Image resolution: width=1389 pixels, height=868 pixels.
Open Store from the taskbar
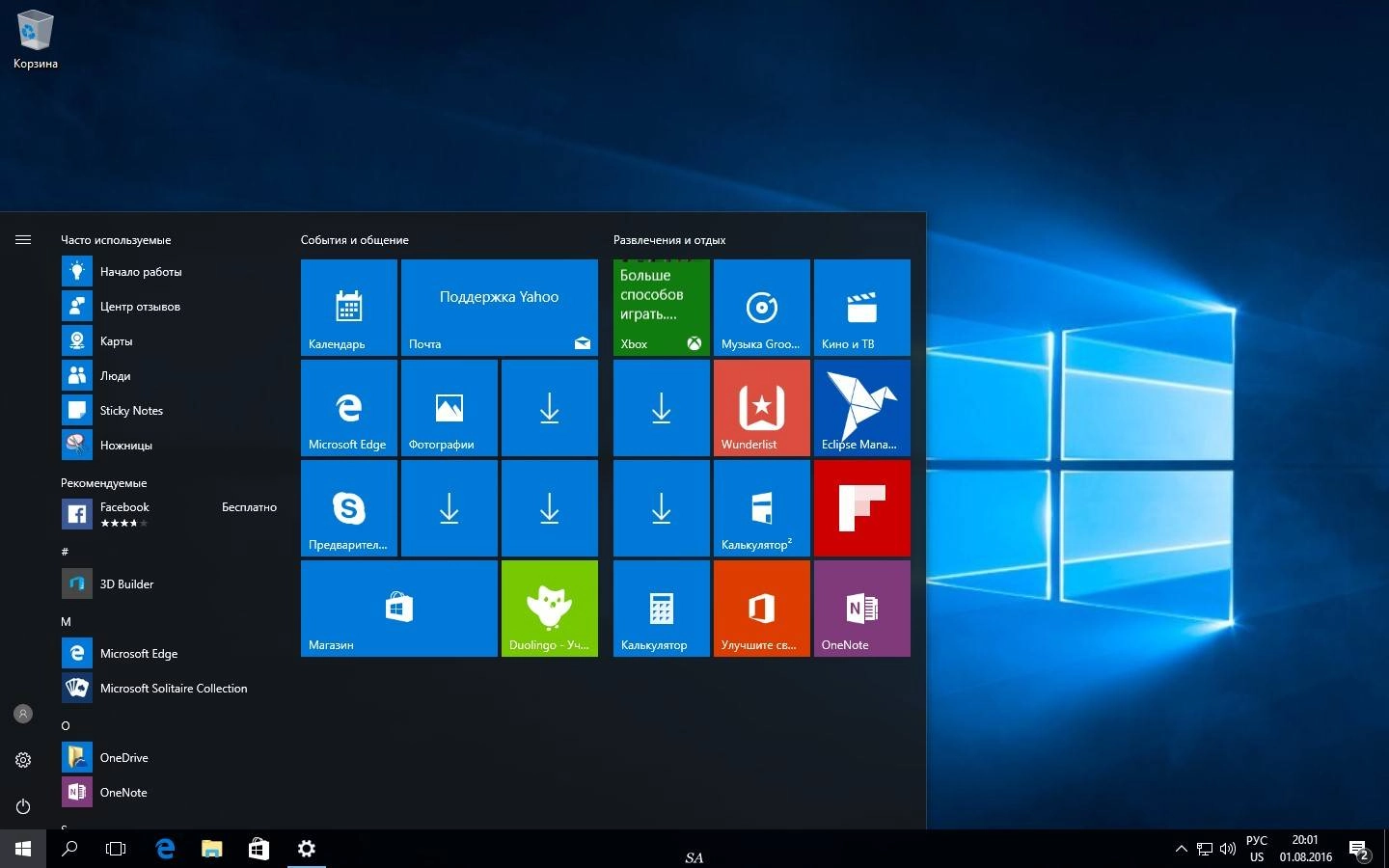coord(259,849)
